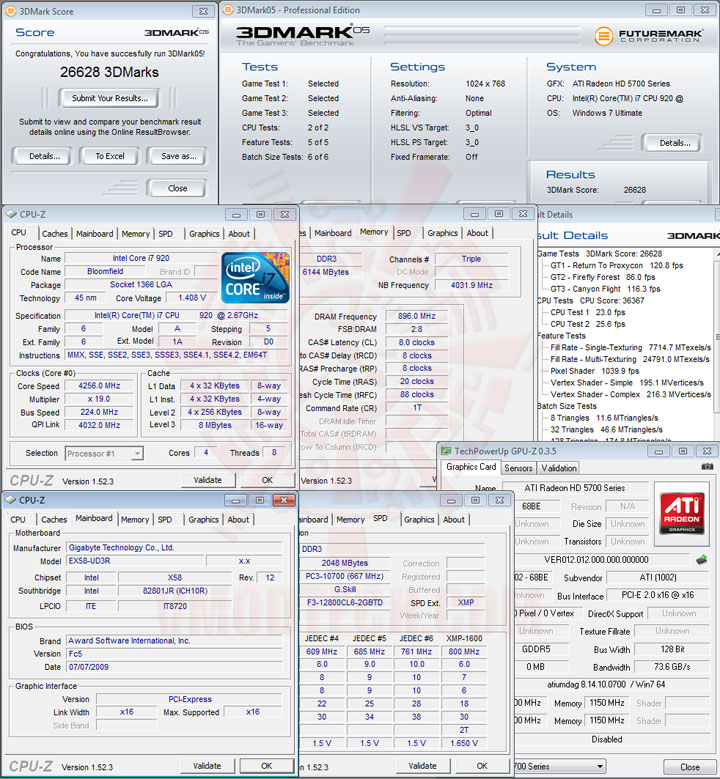
Task: Open CPU tab in CPU-Z Mainboard window
Action: [x=18, y=519]
